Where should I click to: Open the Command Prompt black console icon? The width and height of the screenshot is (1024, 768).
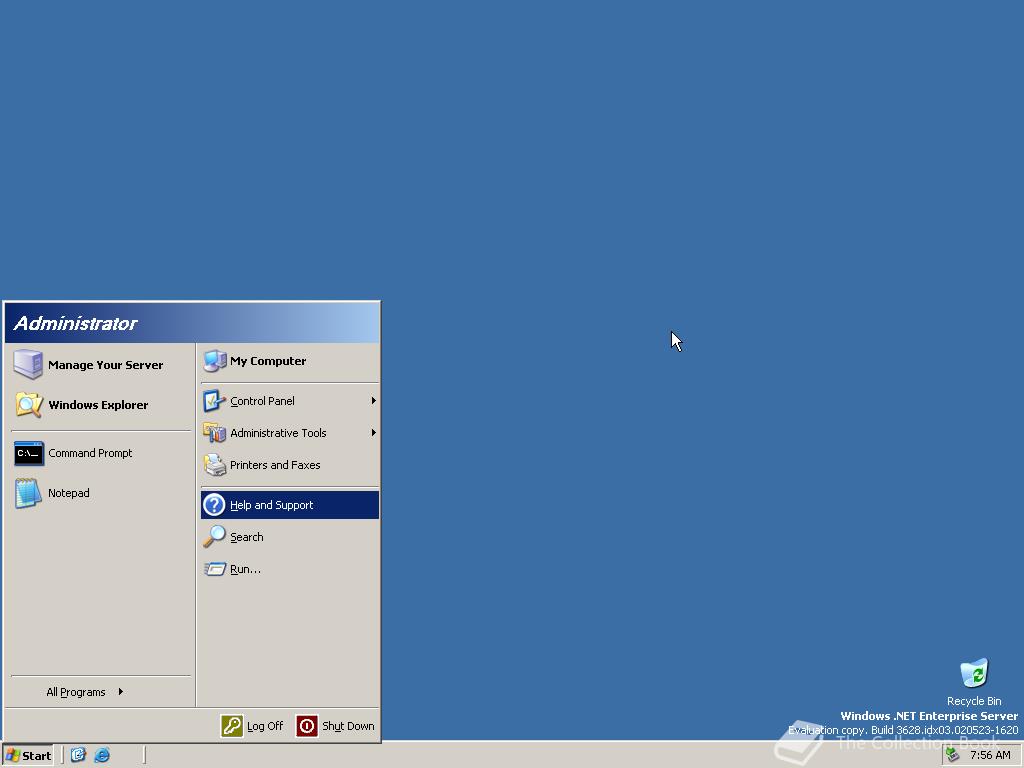(x=29, y=453)
